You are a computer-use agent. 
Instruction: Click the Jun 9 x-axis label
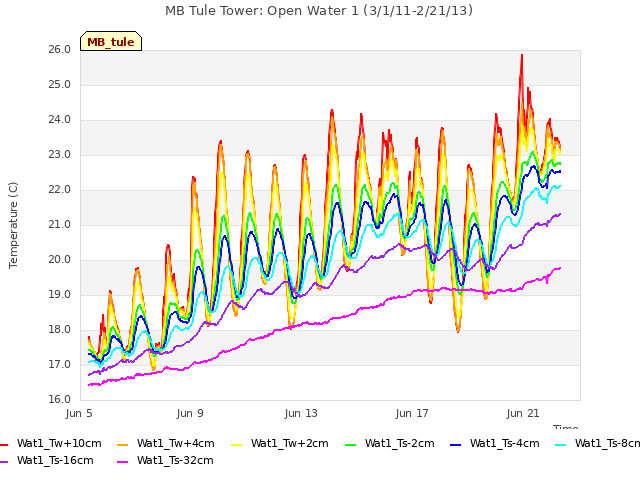point(190,413)
